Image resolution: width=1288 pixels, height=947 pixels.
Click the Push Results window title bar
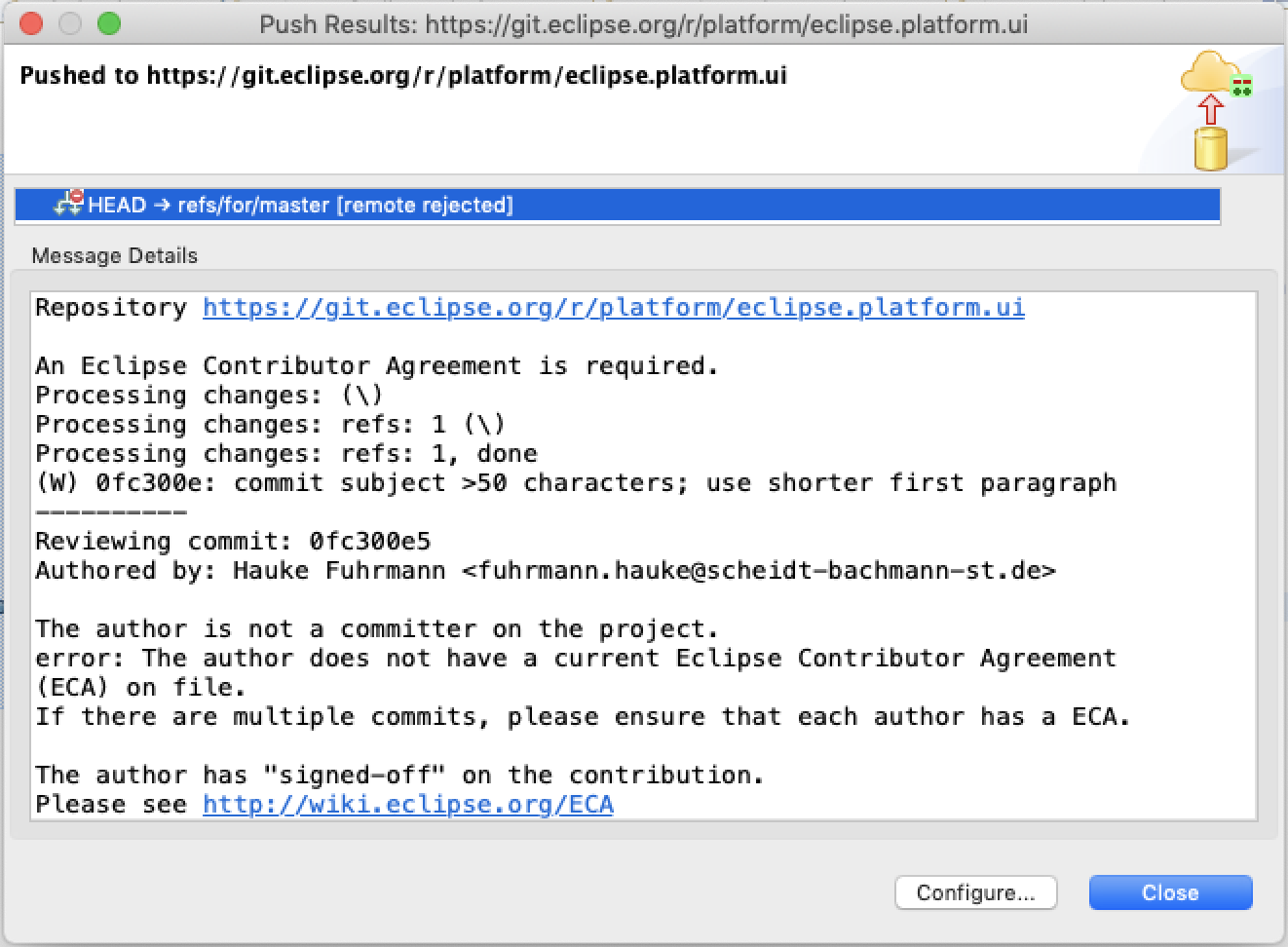click(x=643, y=24)
